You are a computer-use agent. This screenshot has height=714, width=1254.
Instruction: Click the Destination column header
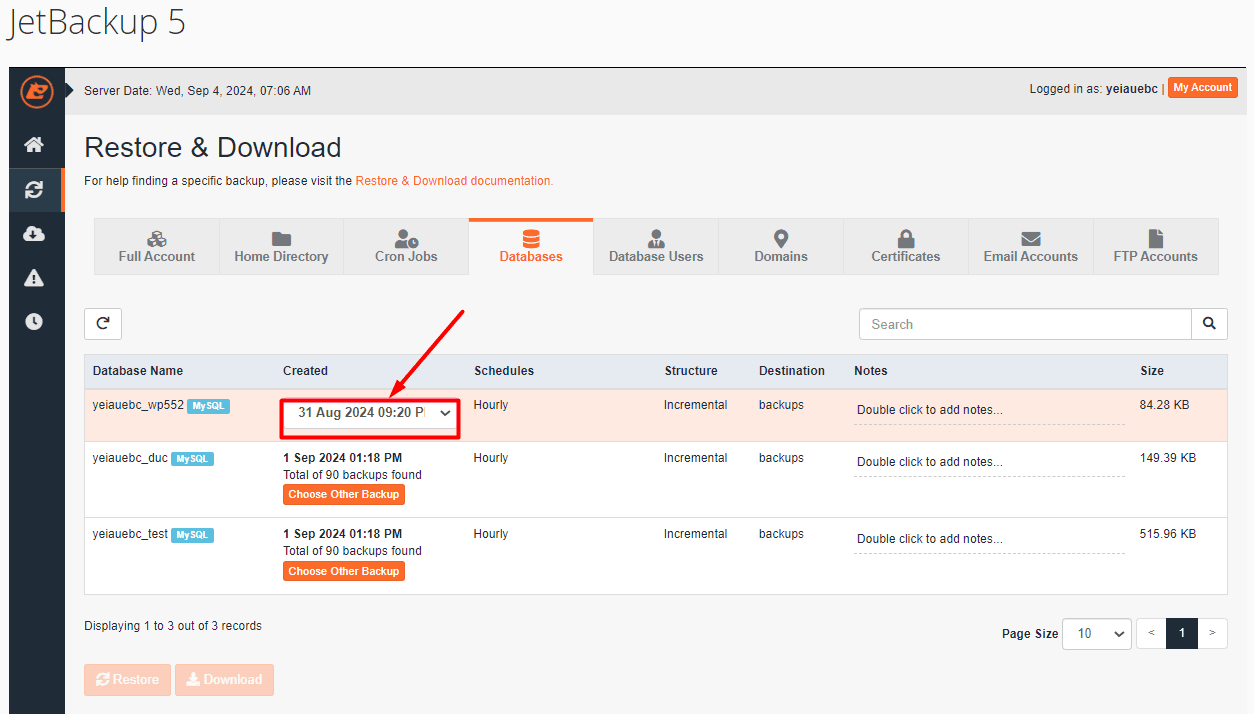point(792,371)
